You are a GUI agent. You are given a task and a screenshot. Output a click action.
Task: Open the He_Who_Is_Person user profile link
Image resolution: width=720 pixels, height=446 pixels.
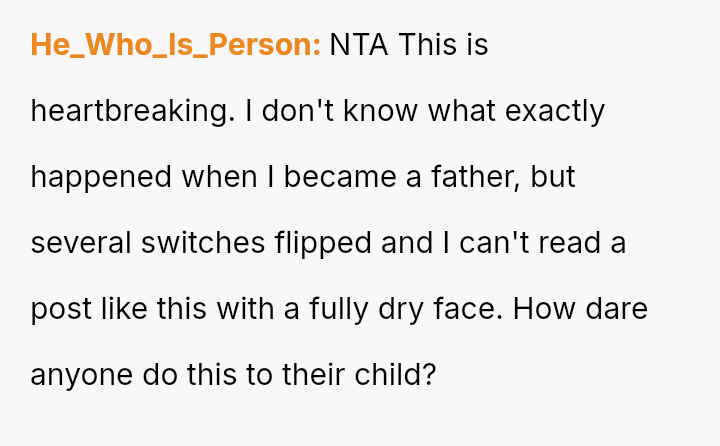pyautogui.click(x=175, y=45)
